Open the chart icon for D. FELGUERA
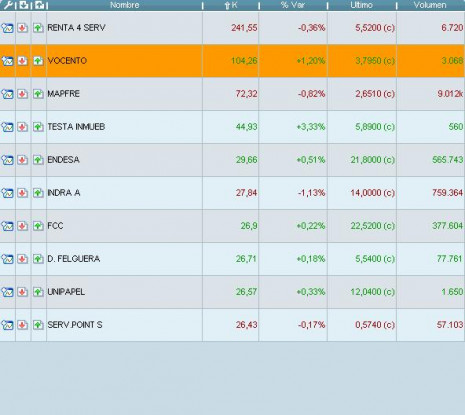The image size is (465, 415). pyautogui.click(x=7, y=259)
